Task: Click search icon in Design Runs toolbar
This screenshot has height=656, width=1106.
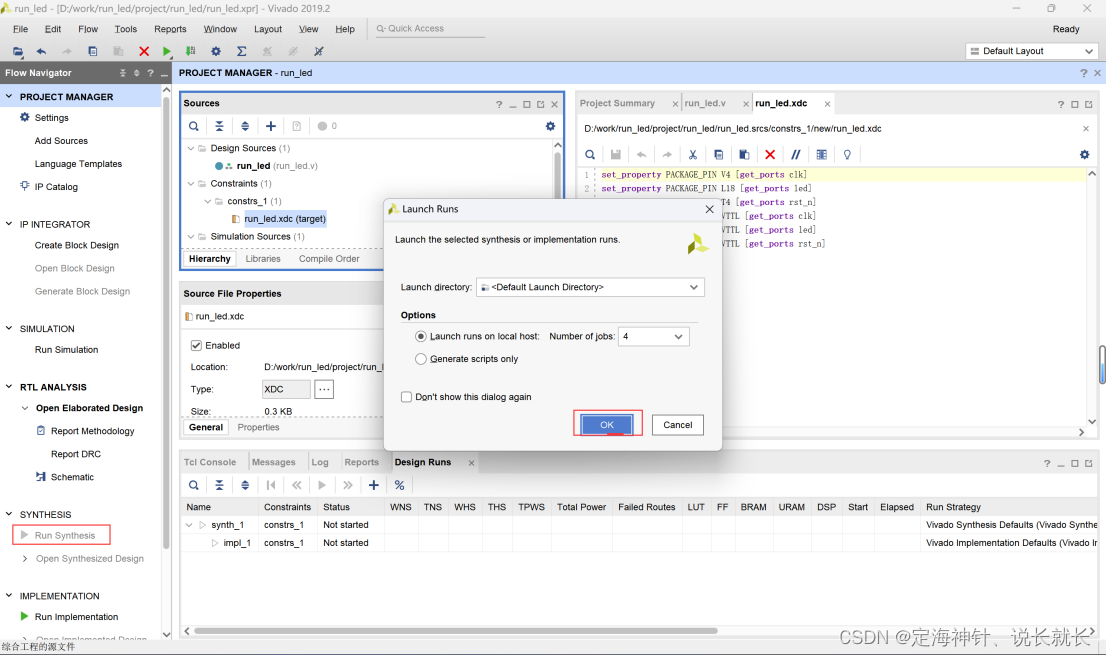Action: click(x=193, y=485)
